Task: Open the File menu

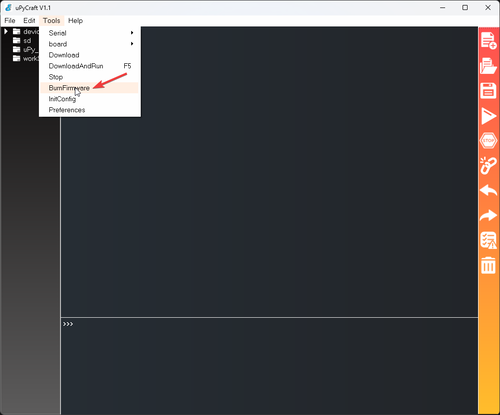Action: tap(10, 21)
